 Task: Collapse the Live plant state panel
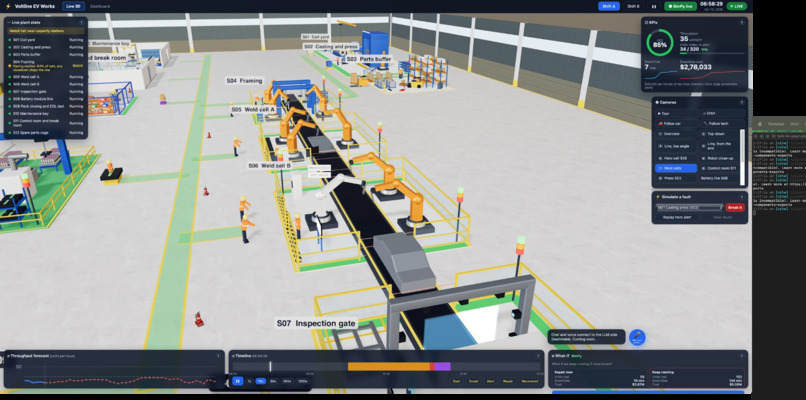(x=9, y=23)
